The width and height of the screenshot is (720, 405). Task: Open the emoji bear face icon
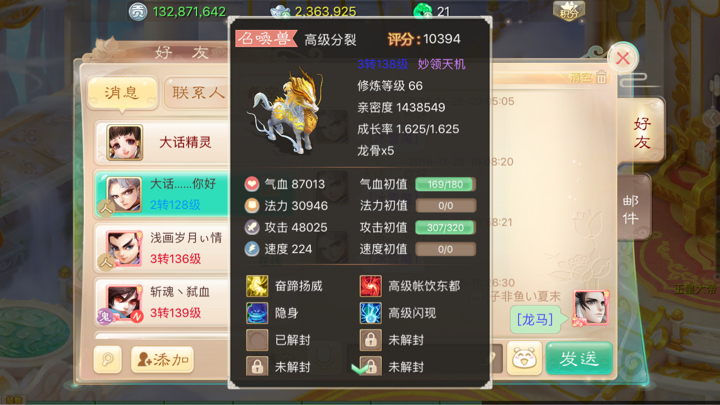pyautogui.click(x=524, y=359)
